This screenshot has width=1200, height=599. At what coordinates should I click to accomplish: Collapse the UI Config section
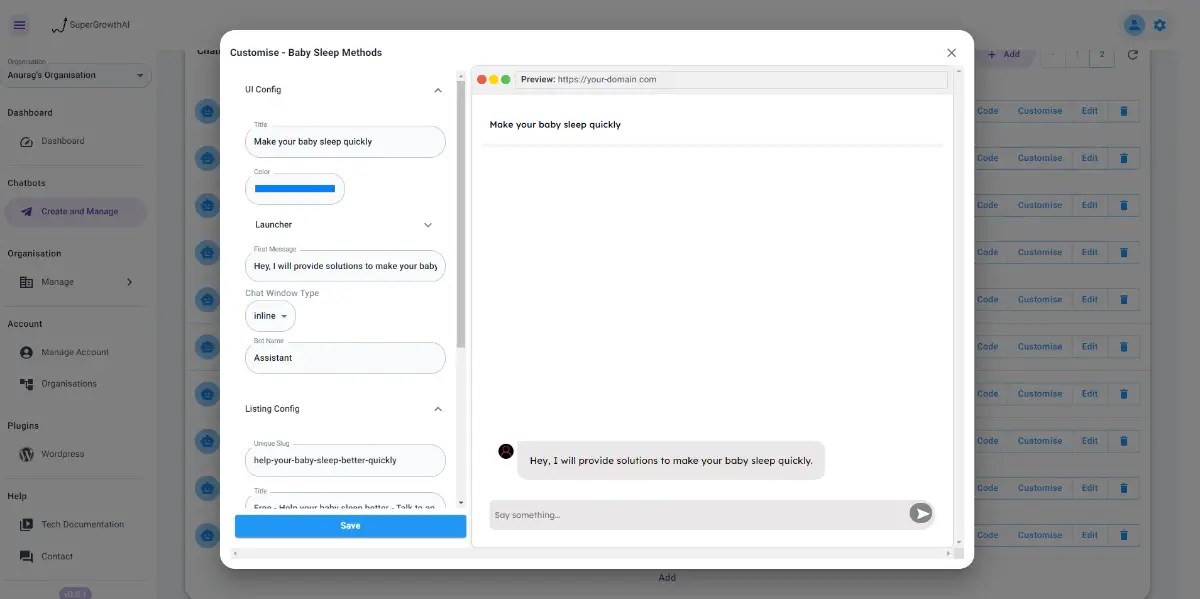437,90
